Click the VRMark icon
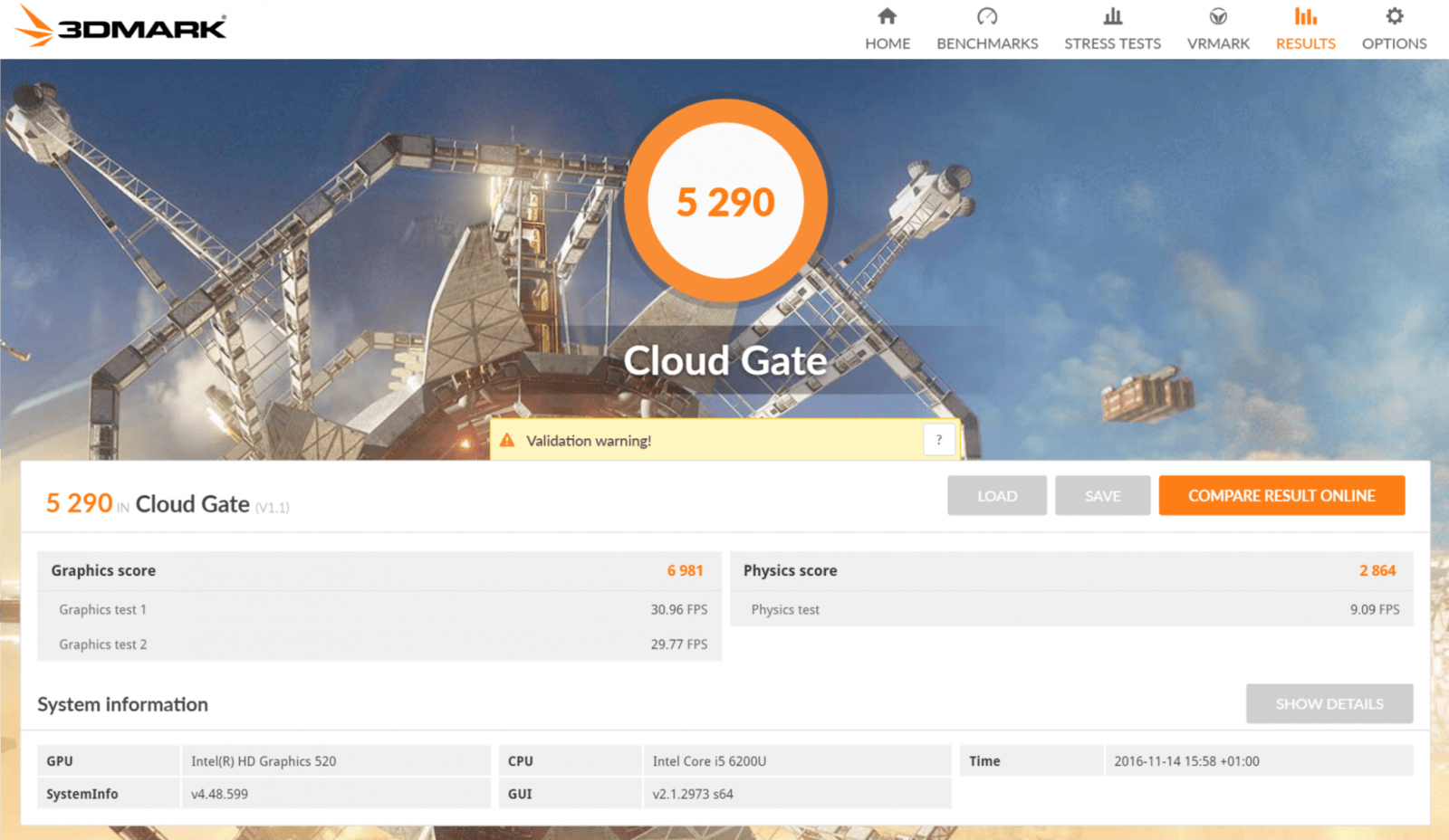The height and width of the screenshot is (840, 1449). tap(1218, 16)
